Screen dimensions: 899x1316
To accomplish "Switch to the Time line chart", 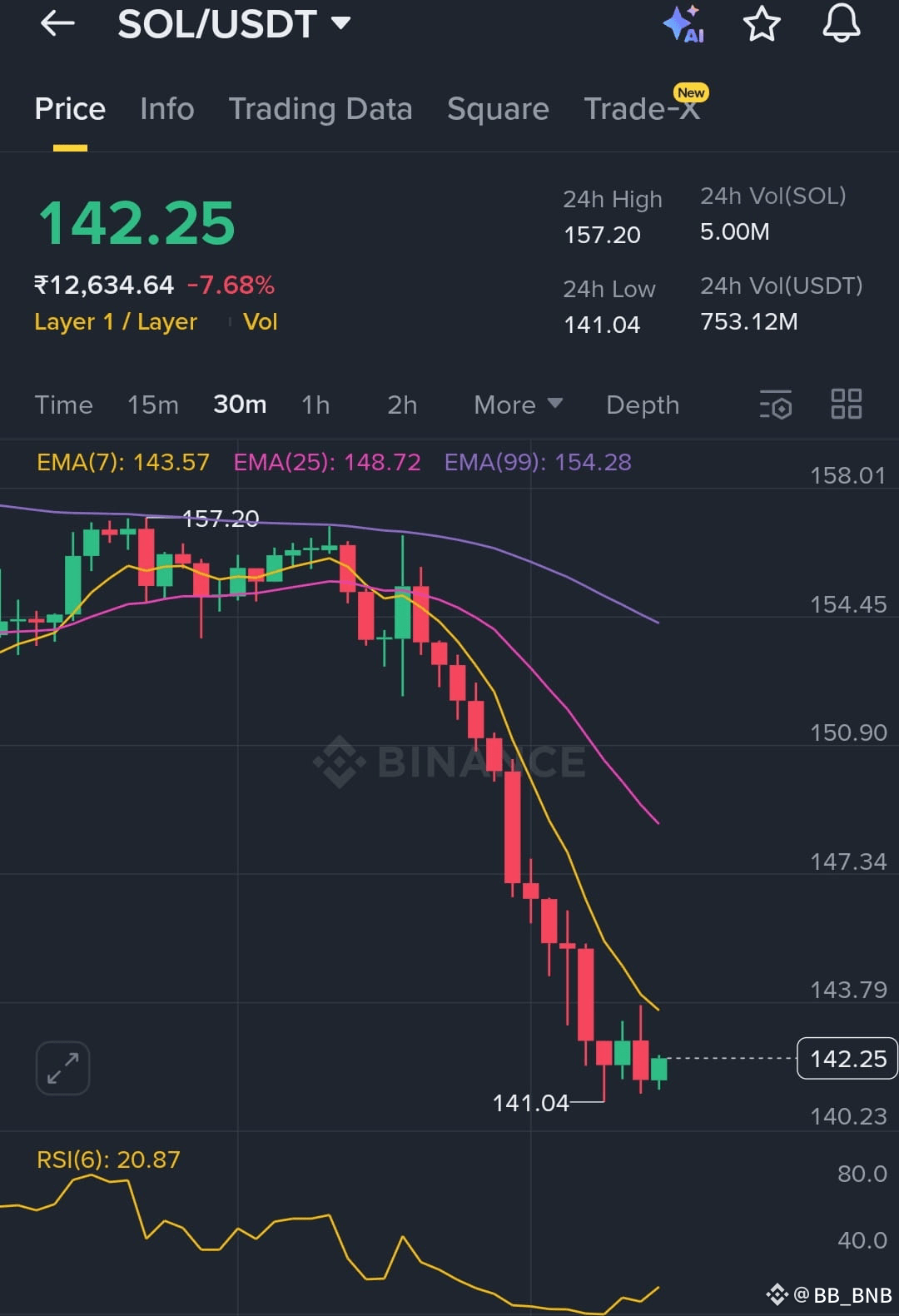I will pos(64,405).
